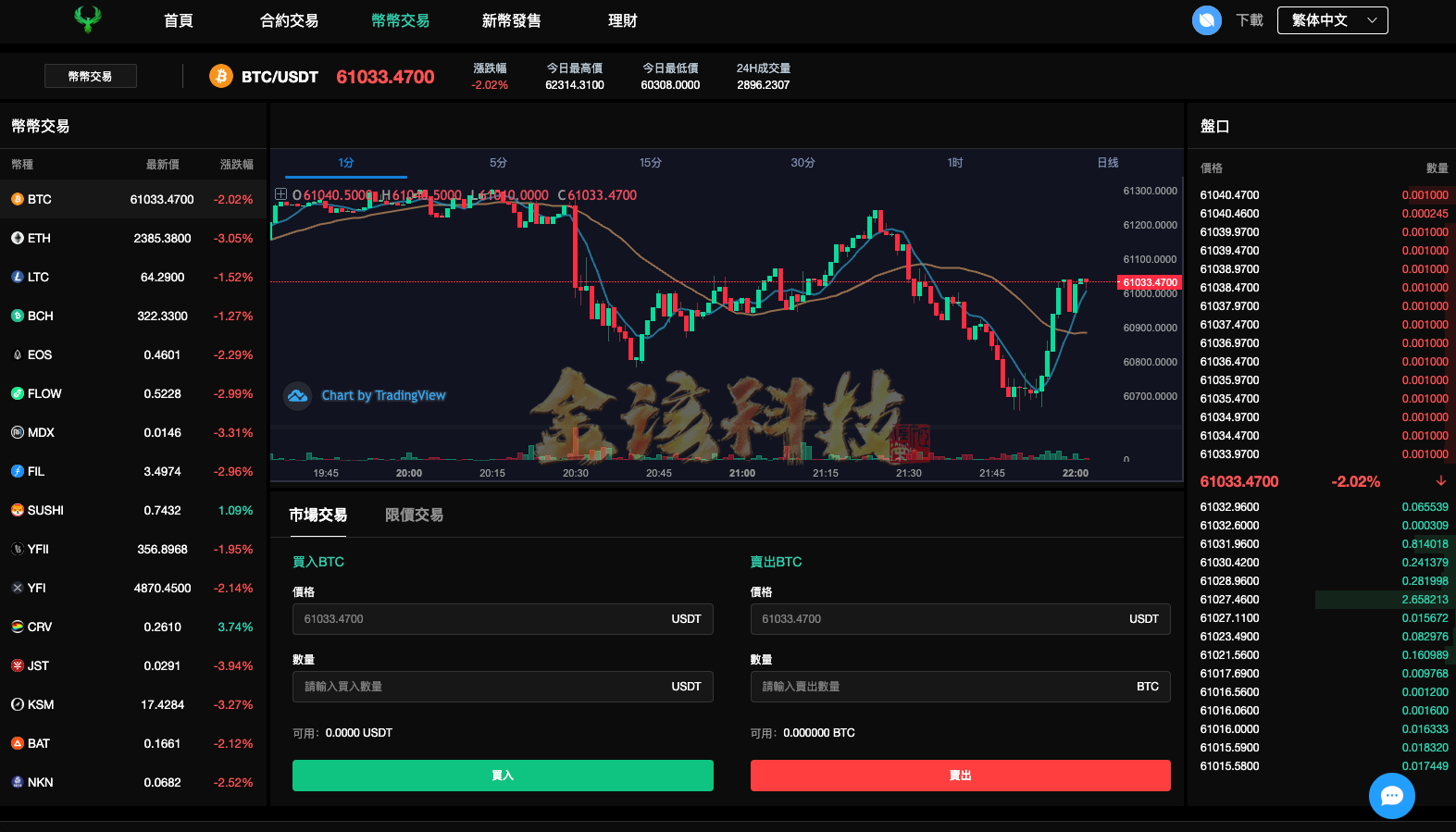
Task: Select the 日线 chart interval tab
Action: [1108, 163]
